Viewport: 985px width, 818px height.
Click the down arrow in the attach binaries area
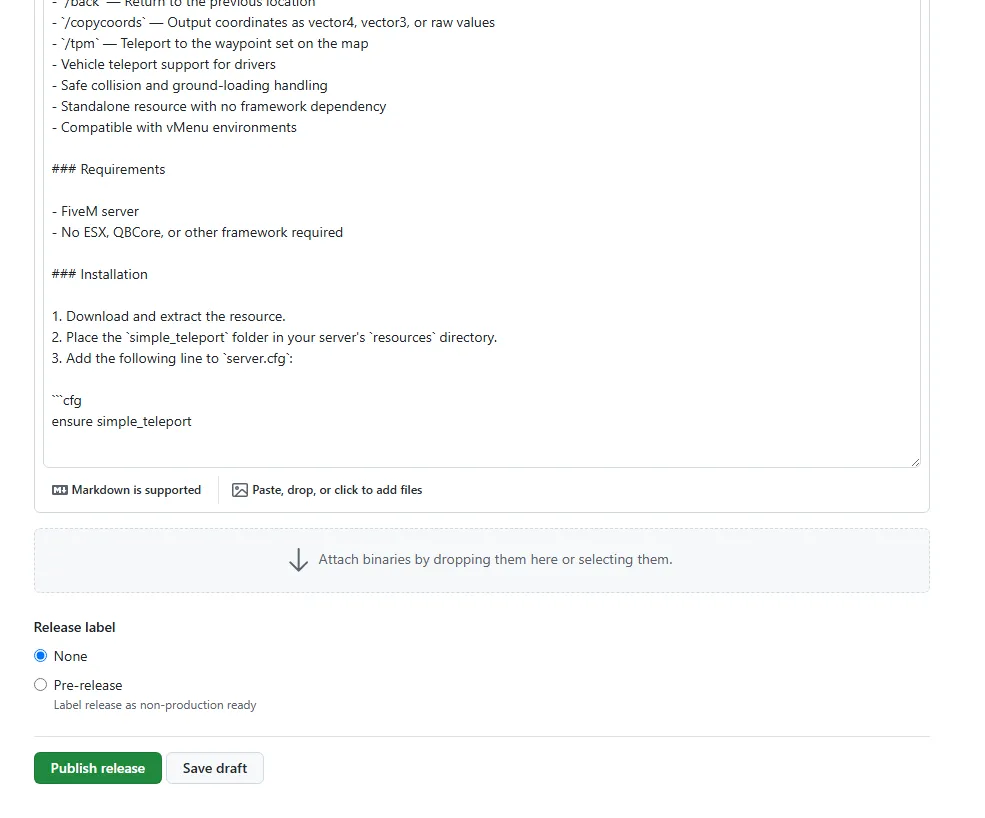click(x=298, y=560)
